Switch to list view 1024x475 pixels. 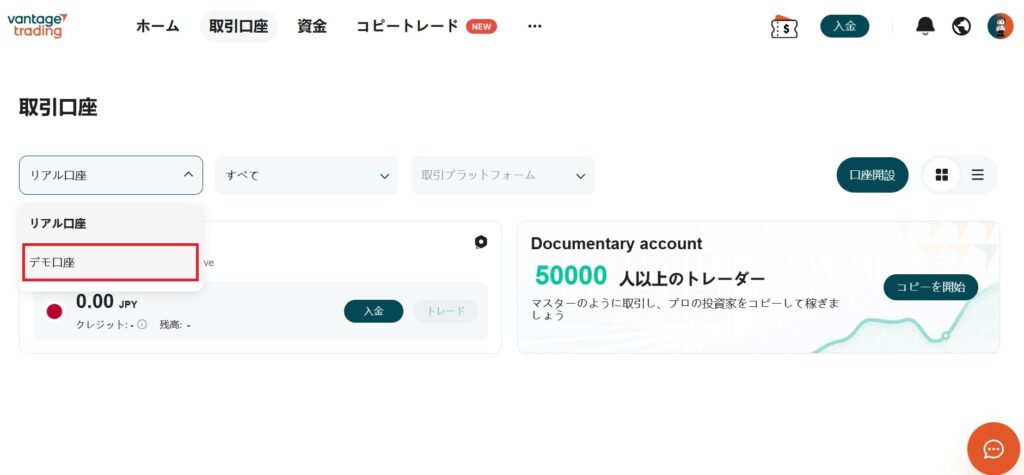(x=977, y=175)
